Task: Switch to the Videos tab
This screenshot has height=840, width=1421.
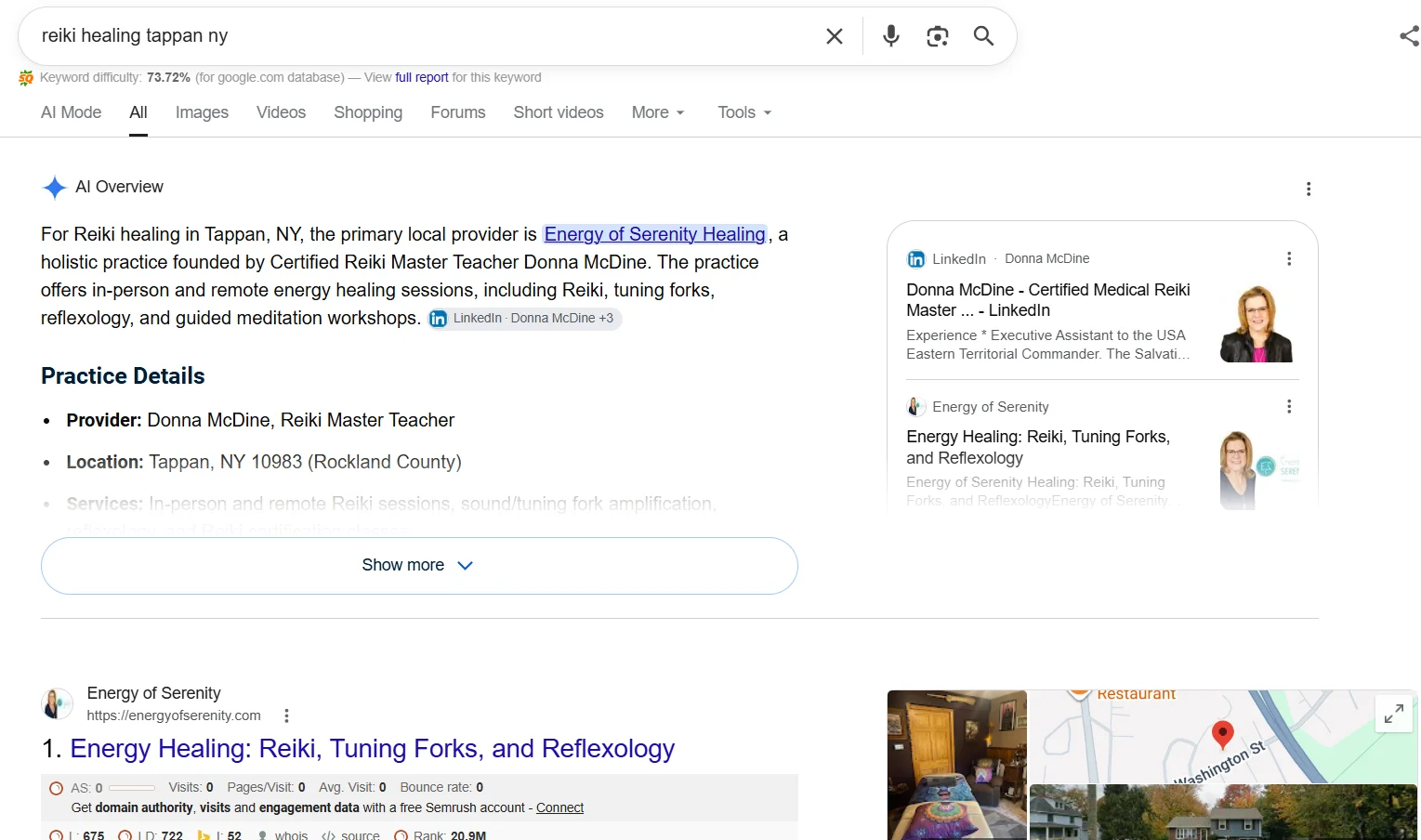Action: [281, 112]
